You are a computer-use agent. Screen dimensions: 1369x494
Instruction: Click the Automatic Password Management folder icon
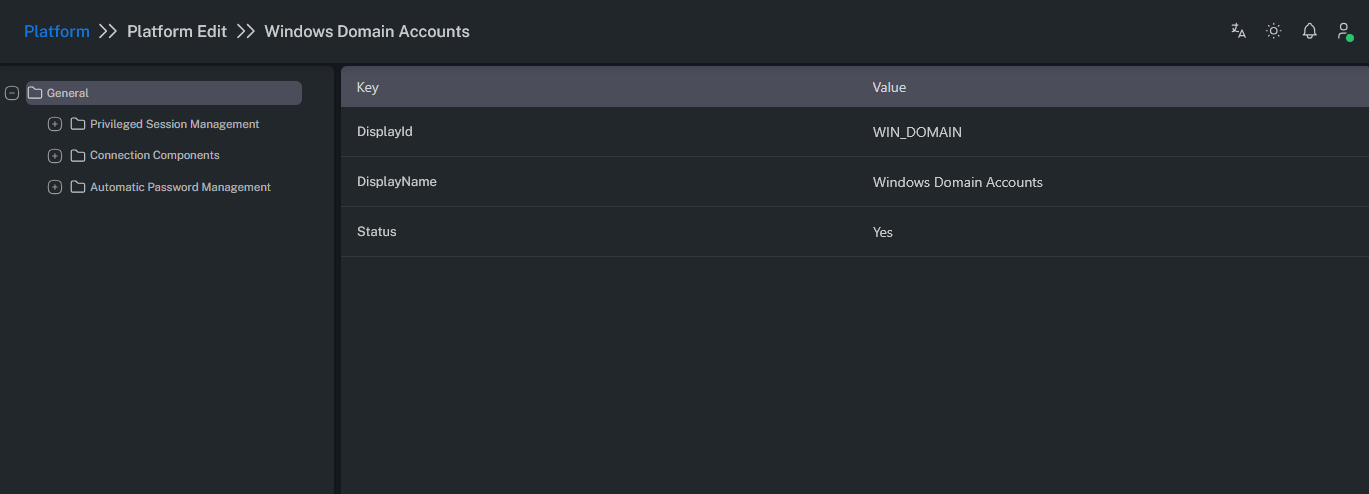78,187
